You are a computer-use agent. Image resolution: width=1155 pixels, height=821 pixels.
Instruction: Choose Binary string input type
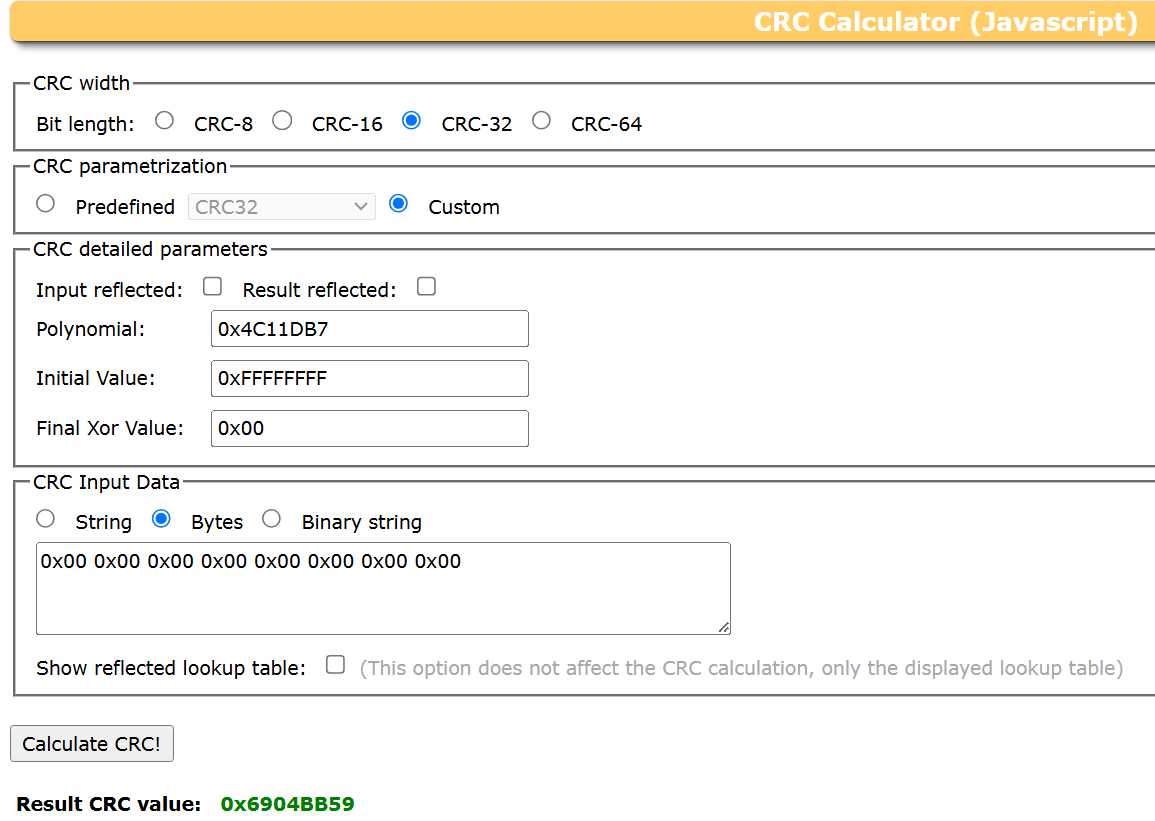[271, 519]
